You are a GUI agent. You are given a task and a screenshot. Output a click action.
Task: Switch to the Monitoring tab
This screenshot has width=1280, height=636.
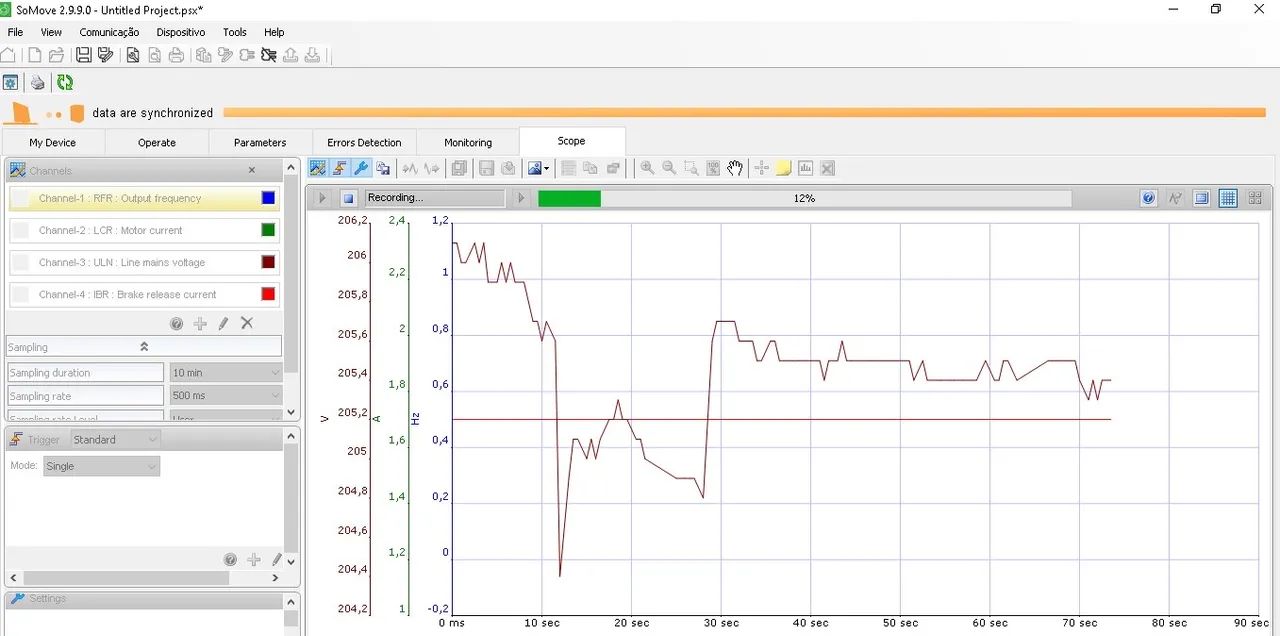pos(468,143)
